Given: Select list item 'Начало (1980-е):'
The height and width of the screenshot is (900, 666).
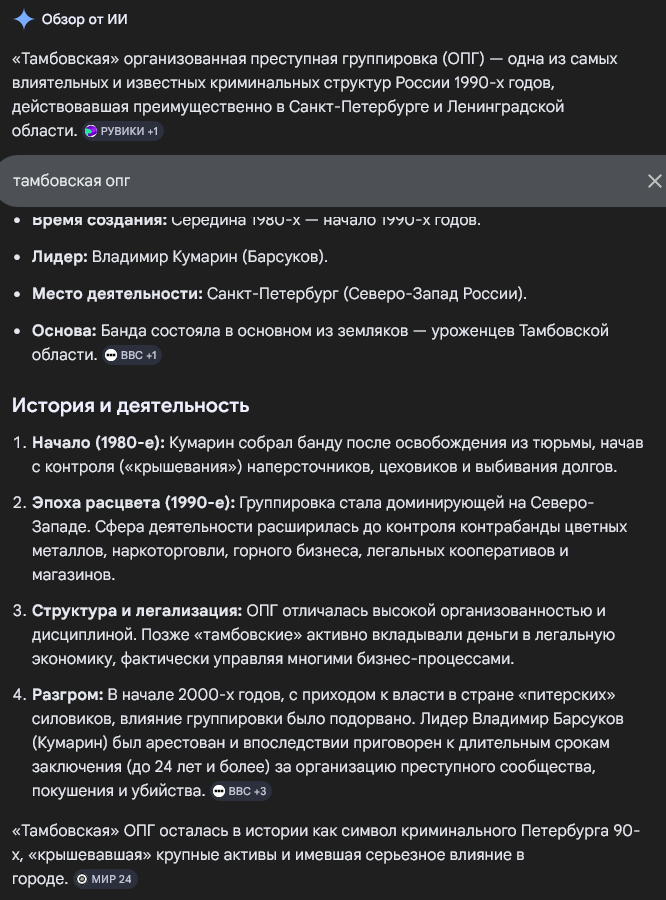Looking at the screenshot, I should tap(99, 442).
